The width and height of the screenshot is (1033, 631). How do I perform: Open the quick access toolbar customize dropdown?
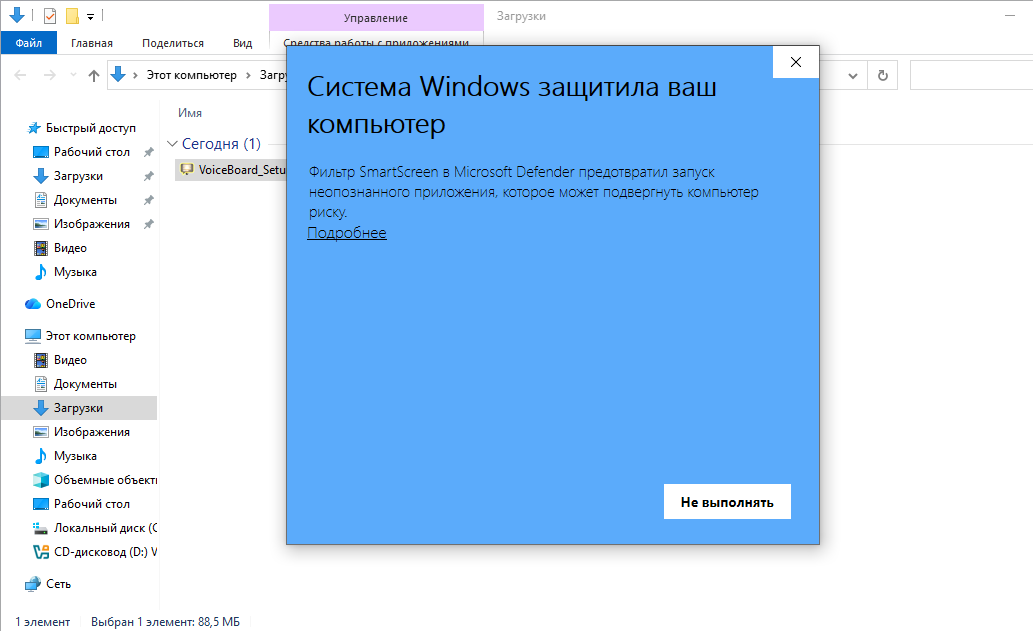89,15
